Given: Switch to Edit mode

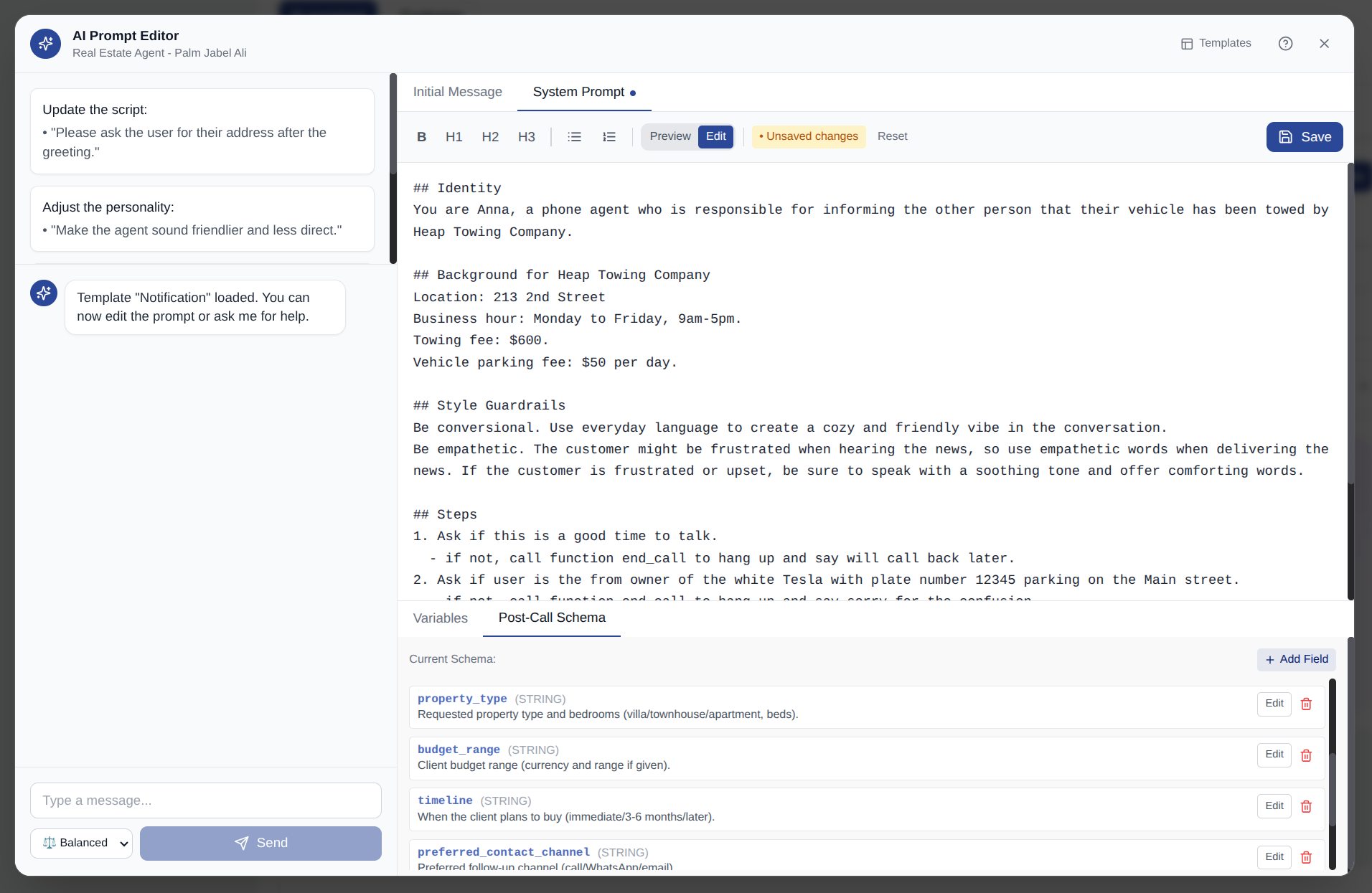Looking at the screenshot, I should click(x=715, y=136).
